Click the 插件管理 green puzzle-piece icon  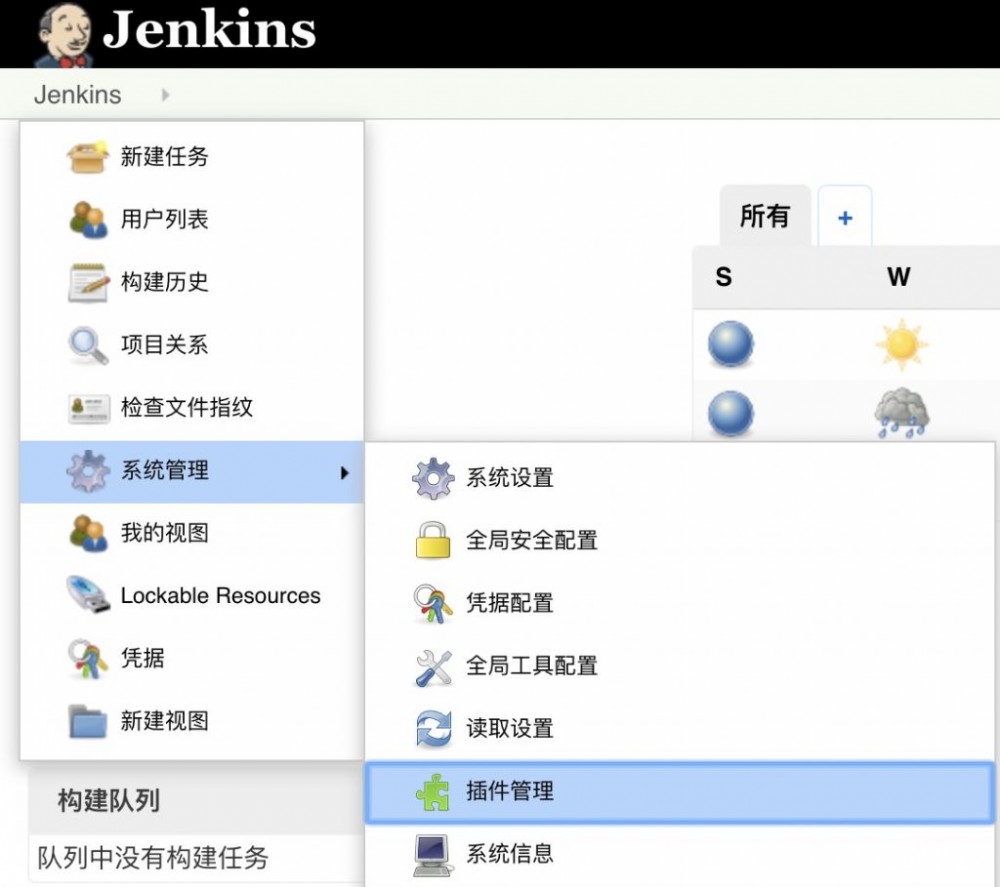[432, 791]
